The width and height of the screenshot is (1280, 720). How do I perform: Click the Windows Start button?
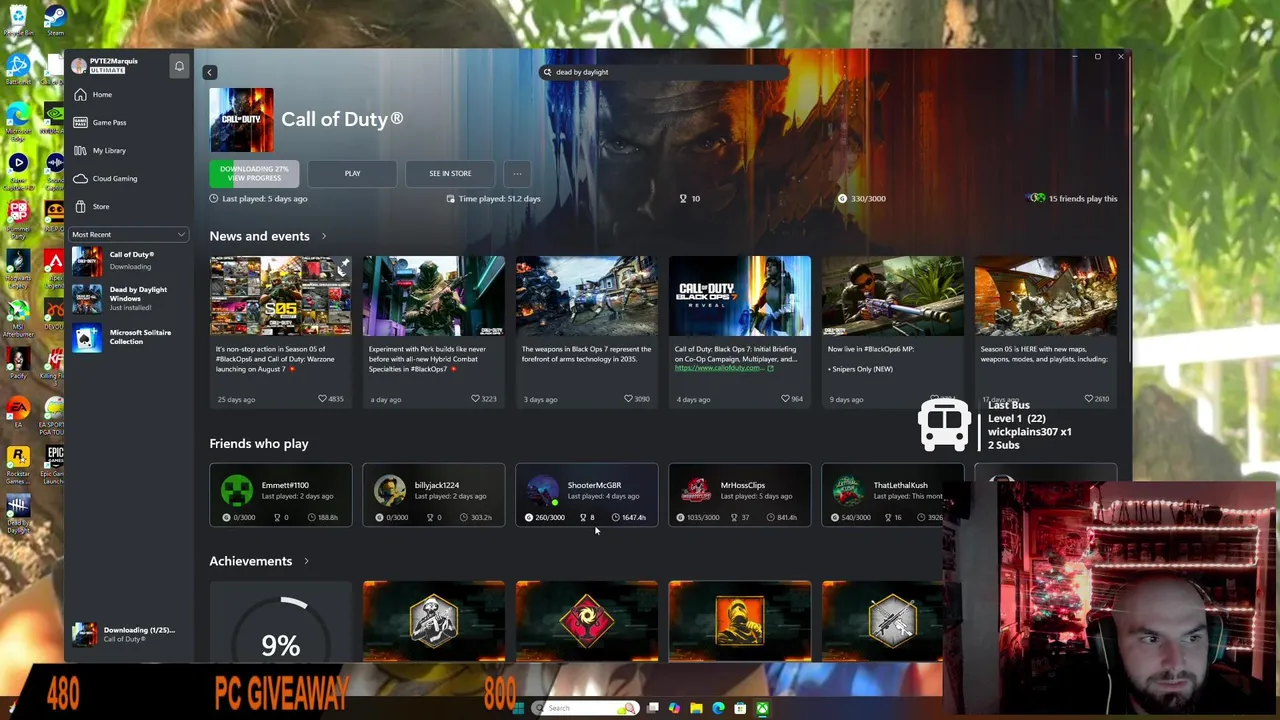click(x=517, y=708)
